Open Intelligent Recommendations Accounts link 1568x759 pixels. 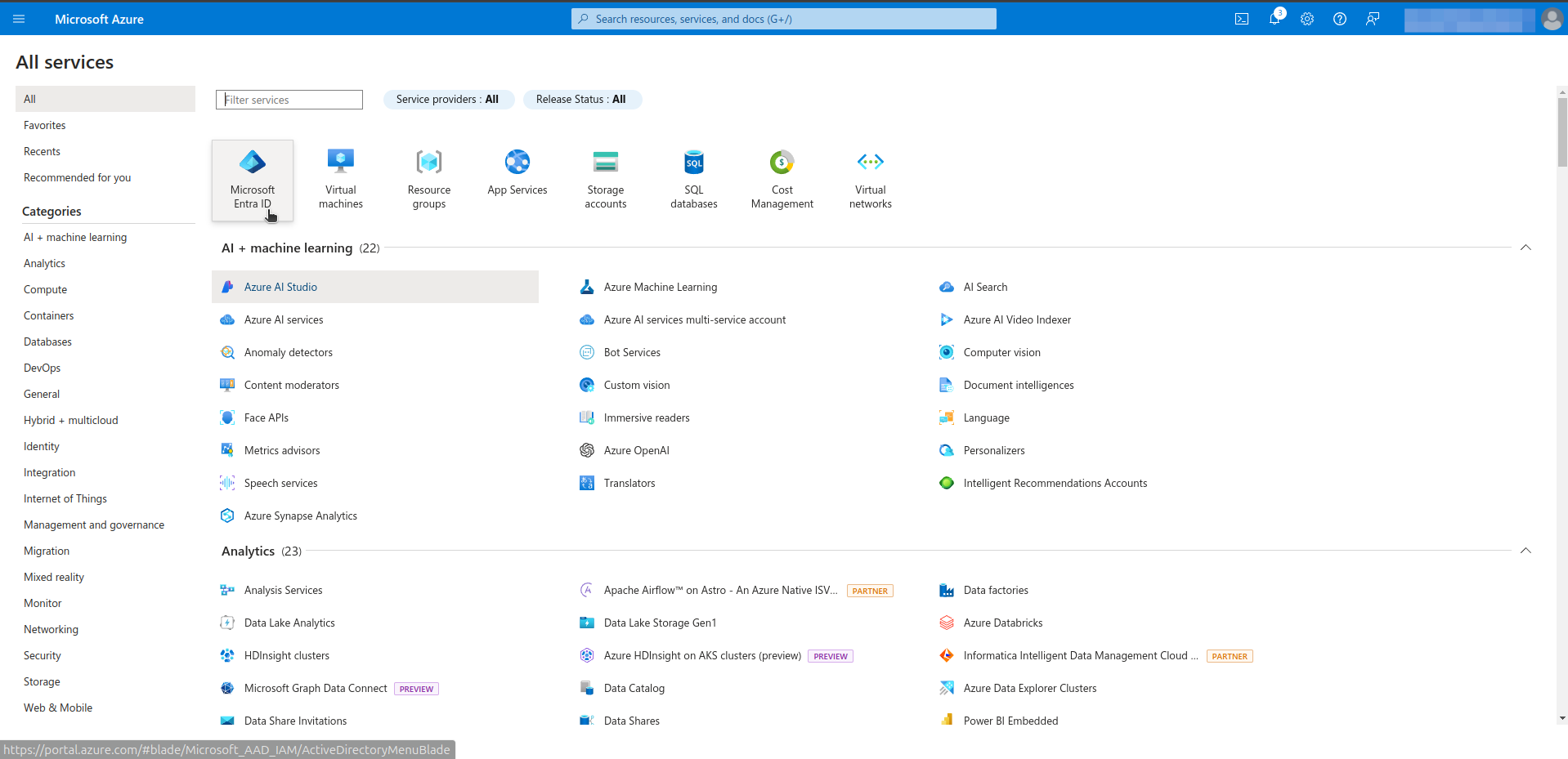[1055, 483]
